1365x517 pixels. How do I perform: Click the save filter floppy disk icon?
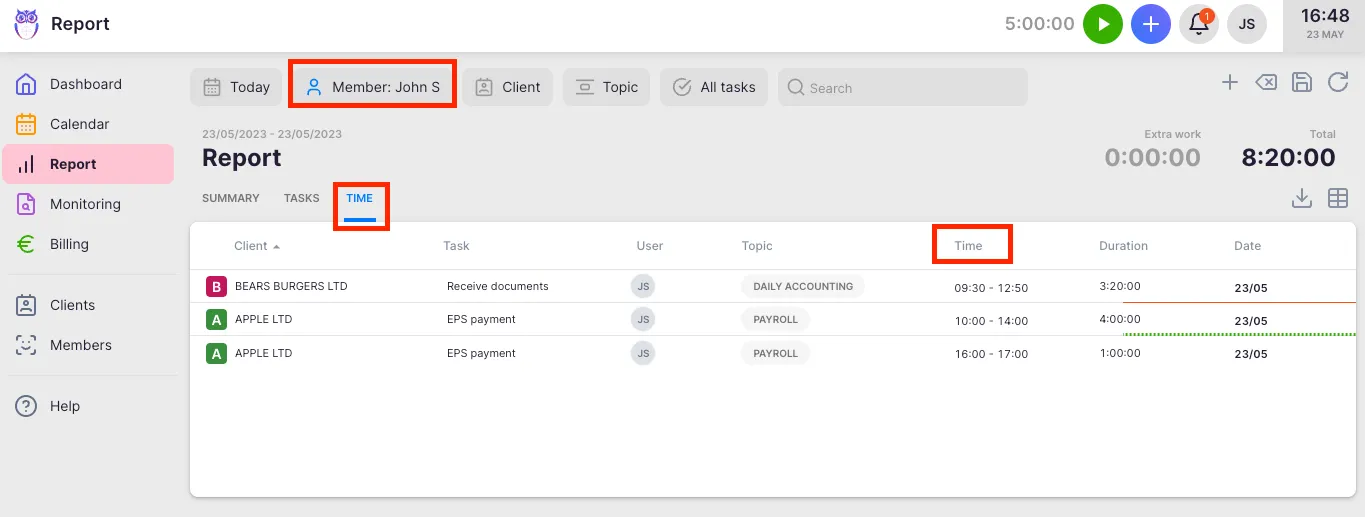[1302, 83]
